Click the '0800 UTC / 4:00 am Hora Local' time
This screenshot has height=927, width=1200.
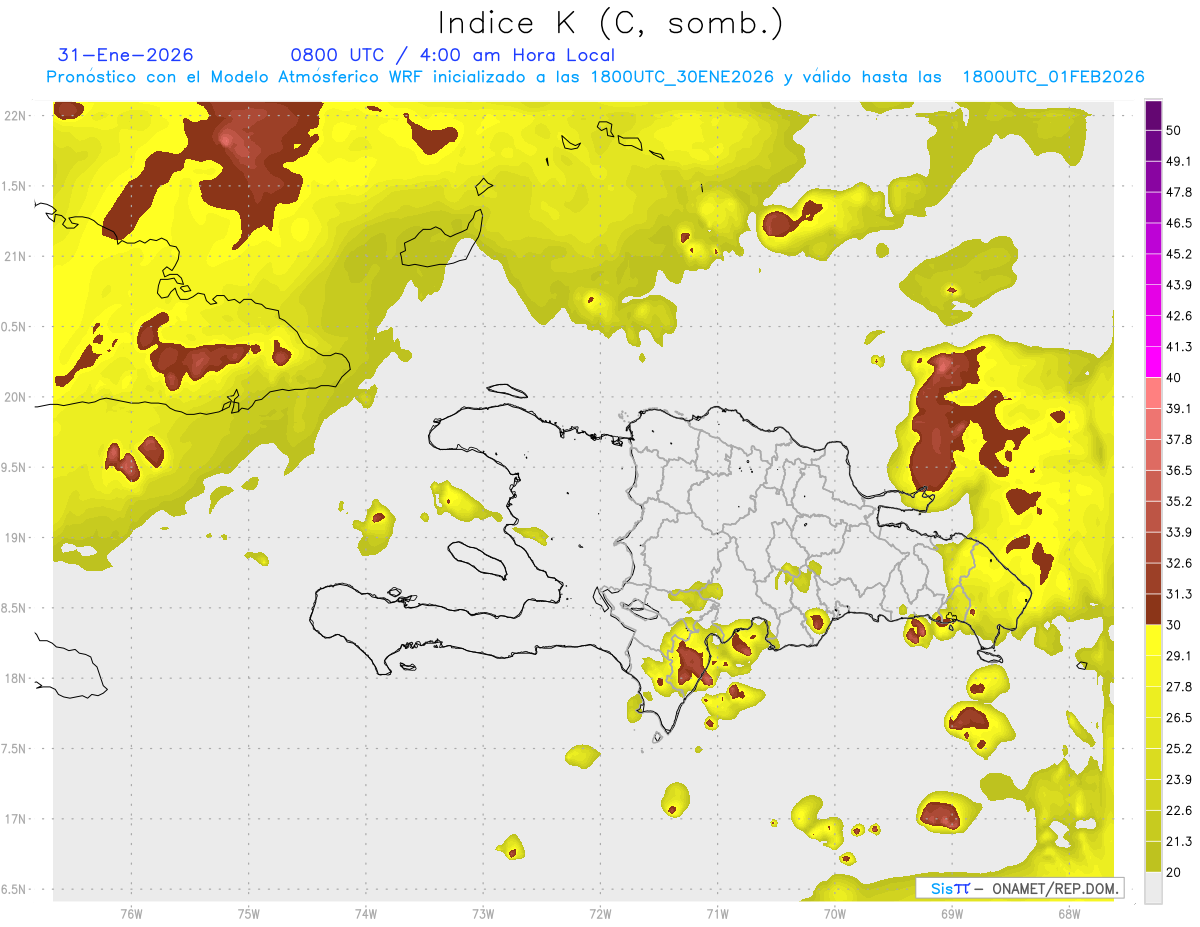coord(453,55)
